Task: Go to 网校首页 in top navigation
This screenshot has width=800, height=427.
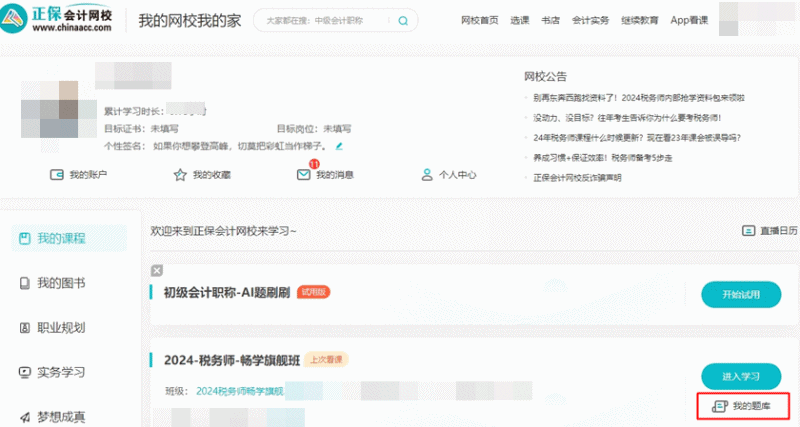Action: [x=480, y=21]
